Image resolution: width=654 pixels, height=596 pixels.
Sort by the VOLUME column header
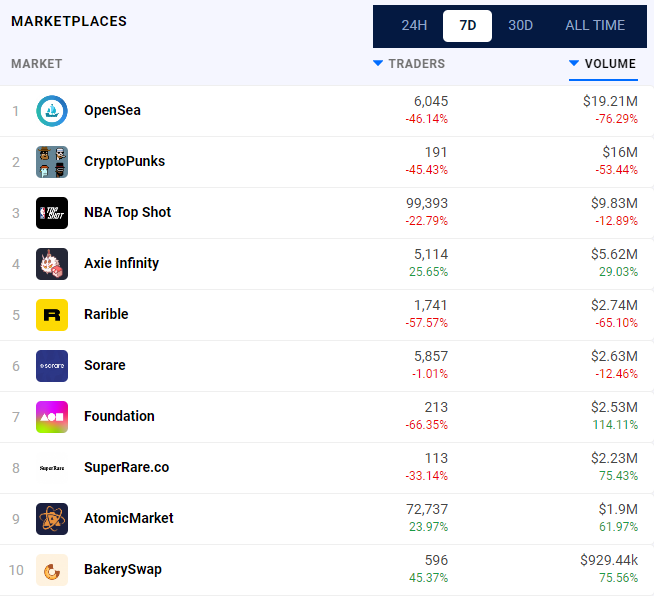point(603,64)
